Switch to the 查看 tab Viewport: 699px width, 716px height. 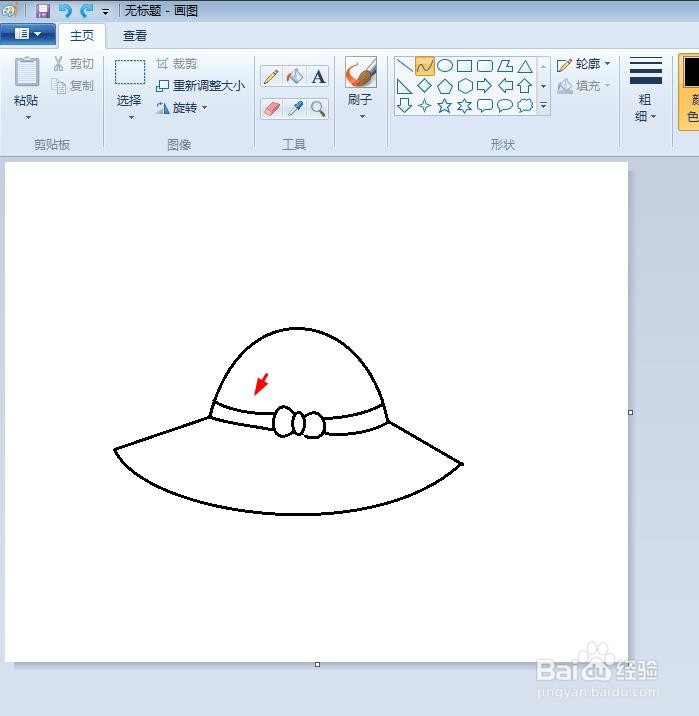(135, 36)
